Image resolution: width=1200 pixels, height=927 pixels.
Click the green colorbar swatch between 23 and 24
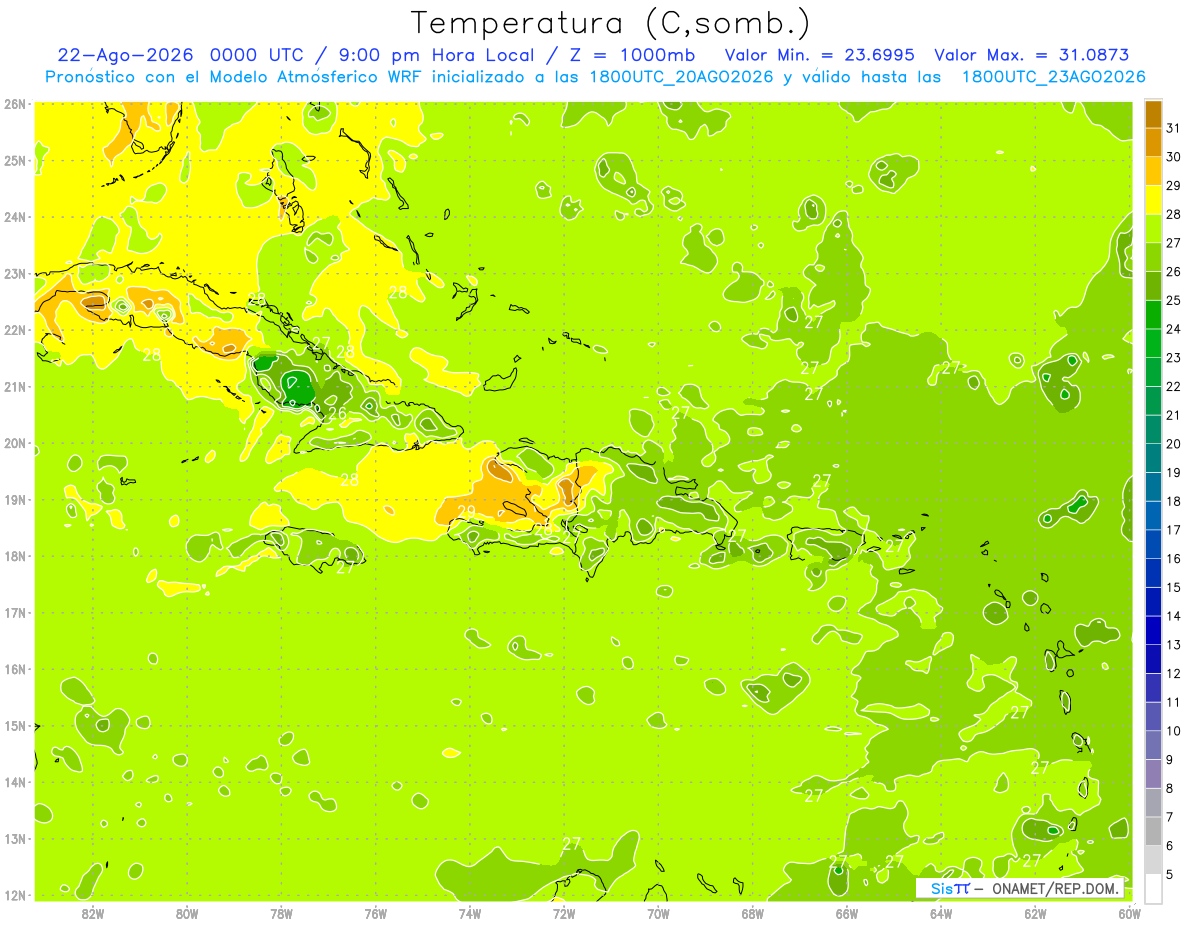tap(1153, 344)
